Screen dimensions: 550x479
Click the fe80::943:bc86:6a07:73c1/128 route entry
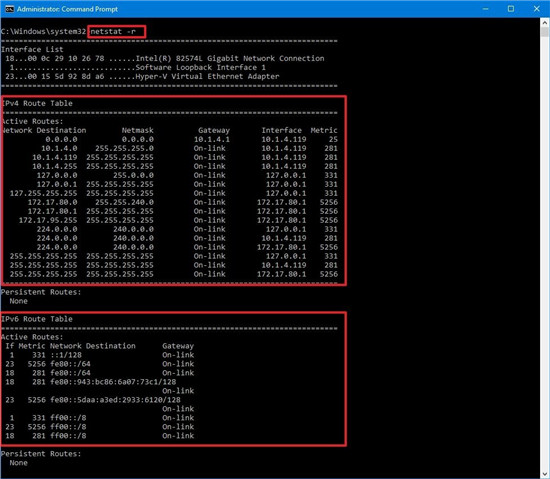point(113,382)
